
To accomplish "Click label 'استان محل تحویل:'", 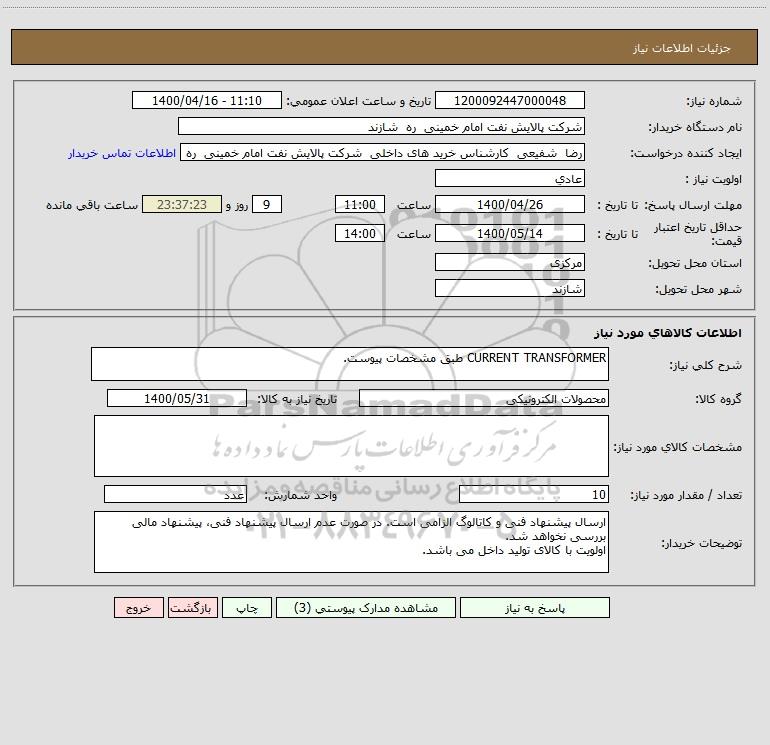I will (695, 263).
